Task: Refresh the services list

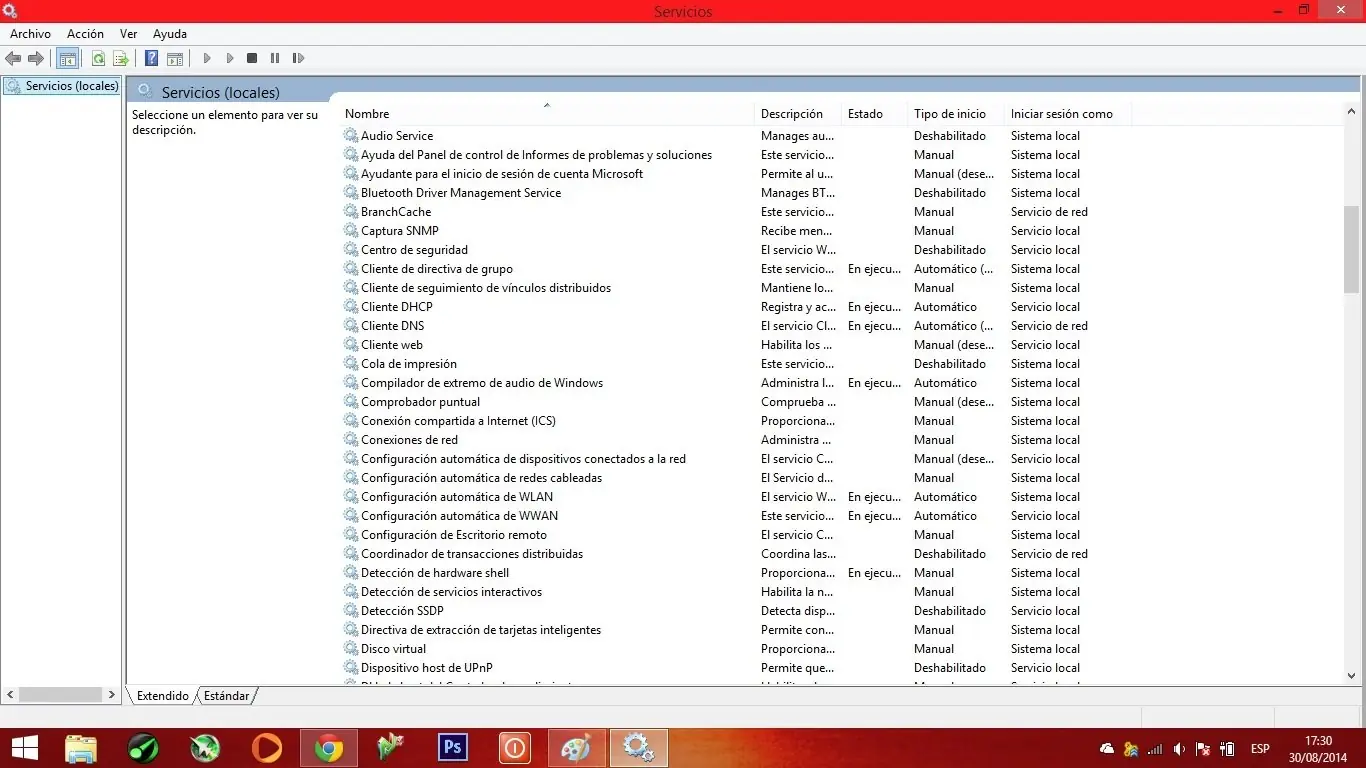Action: [98, 59]
